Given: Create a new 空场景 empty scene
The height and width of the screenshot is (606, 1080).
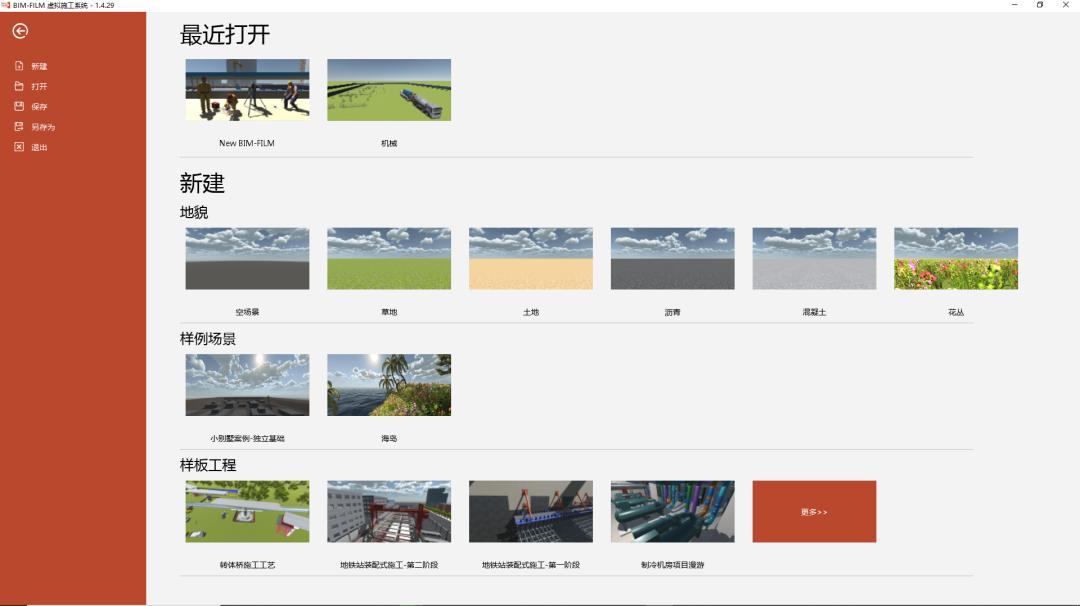Looking at the screenshot, I should 246,258.
